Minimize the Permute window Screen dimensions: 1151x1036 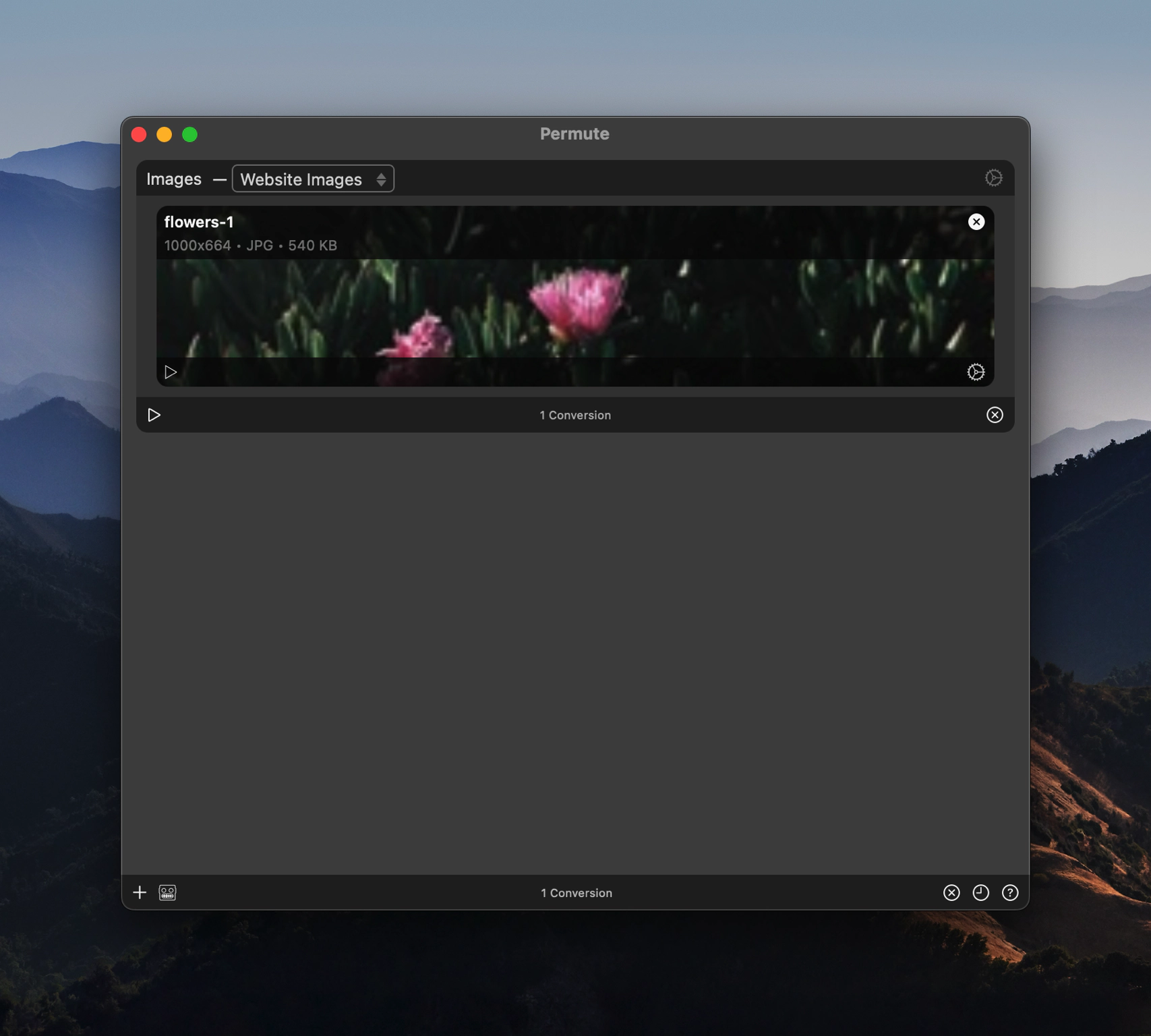pos(165,134)
